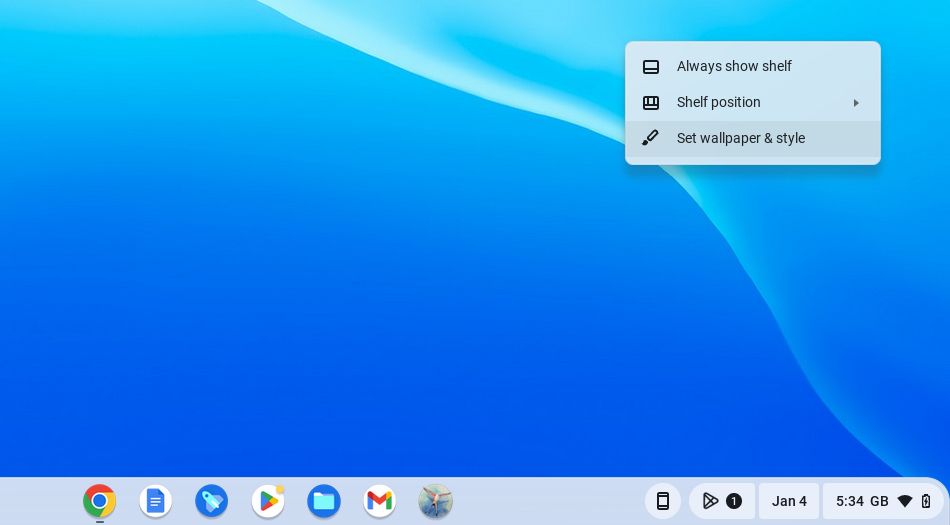This screenshot has width=950, height=525.
Task: Open quick settings via the 5:34 clock
Action: point(850,501)
